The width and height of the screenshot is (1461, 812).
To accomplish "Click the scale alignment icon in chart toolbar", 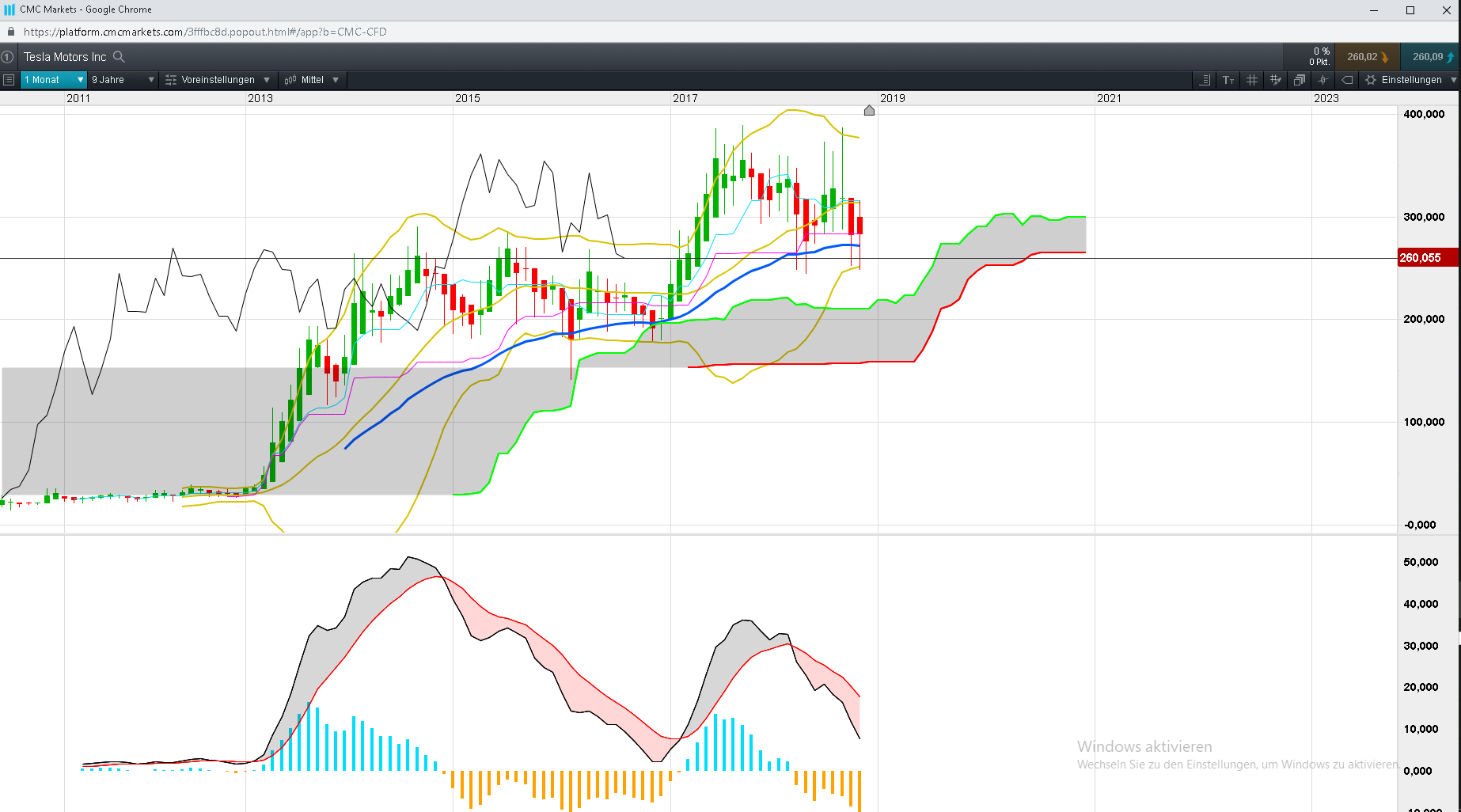I will (1205, 80).
